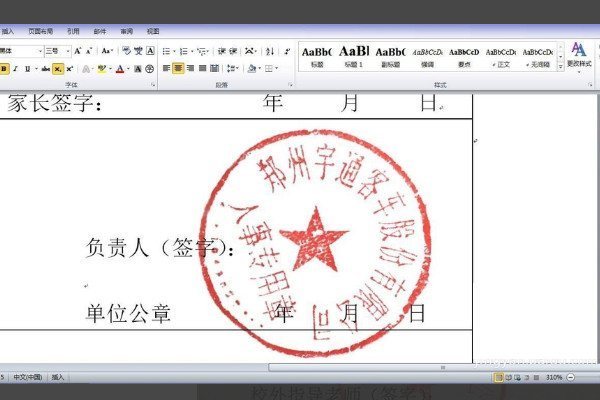
Task: Click the Increase Indent icon
Action: click(x=233, y=51)
